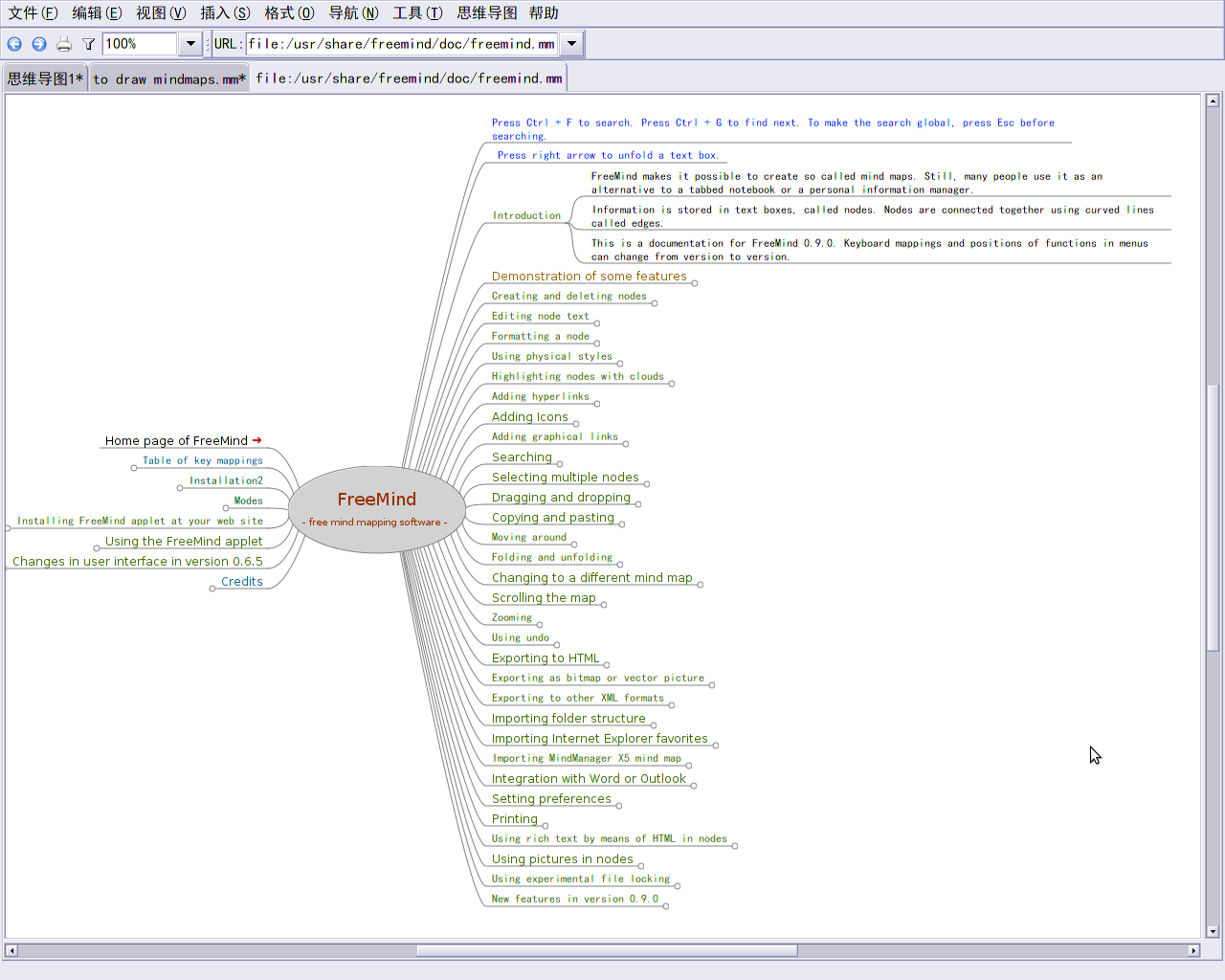Select 'Selecting multiple nodes' node
The width and height of the screenshot is (1225, 980).
[x=566, y=478]
